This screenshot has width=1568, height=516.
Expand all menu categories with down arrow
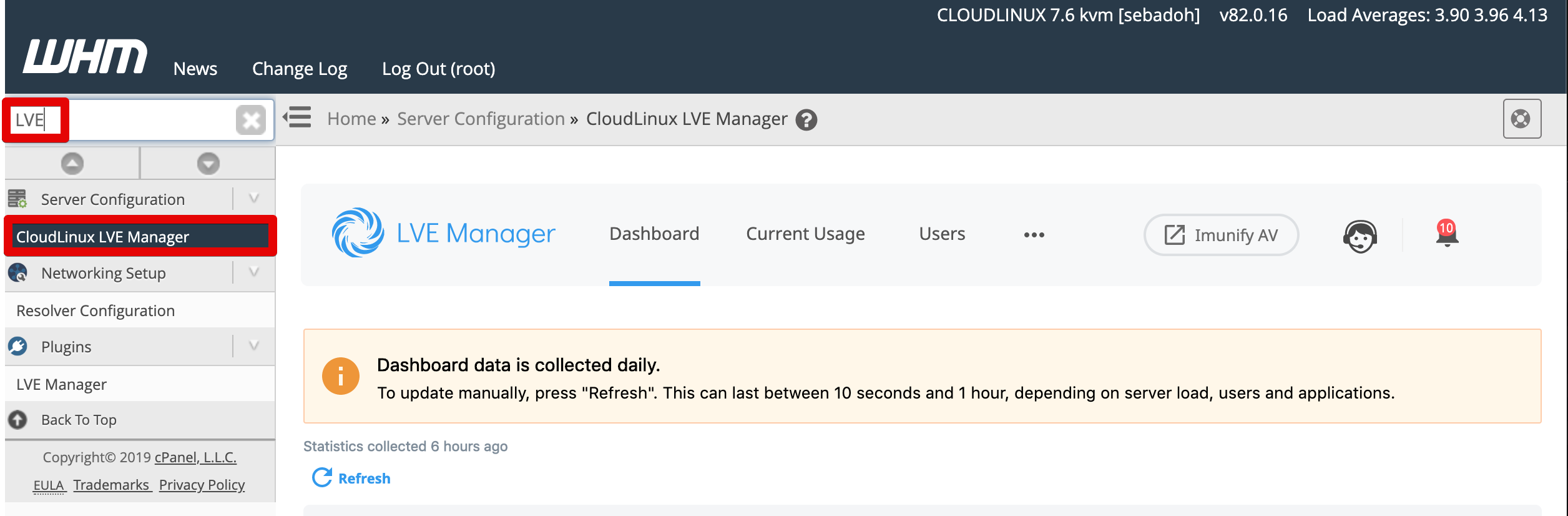tap(208, 164)
